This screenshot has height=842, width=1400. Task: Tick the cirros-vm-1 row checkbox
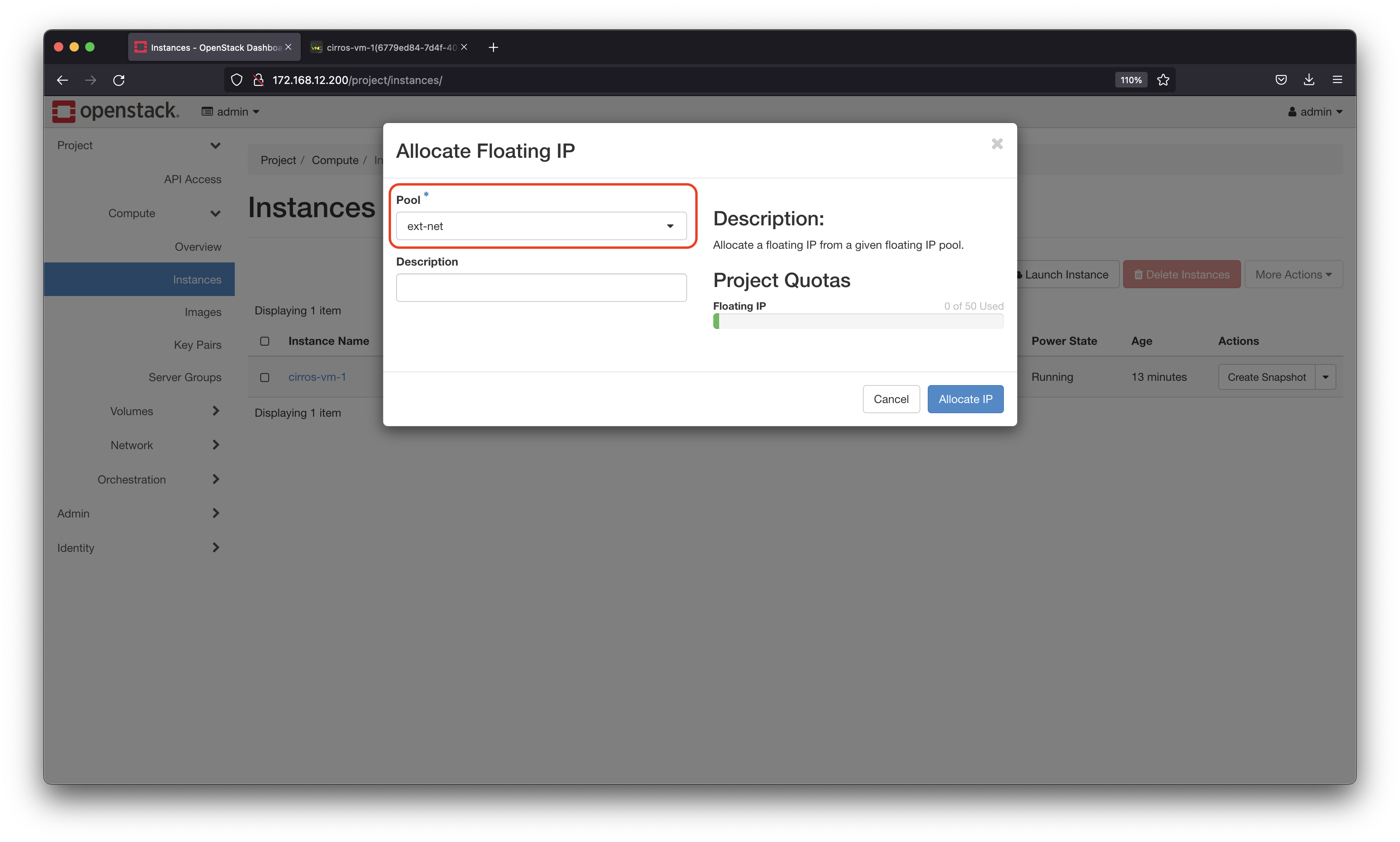pos(264,377)
